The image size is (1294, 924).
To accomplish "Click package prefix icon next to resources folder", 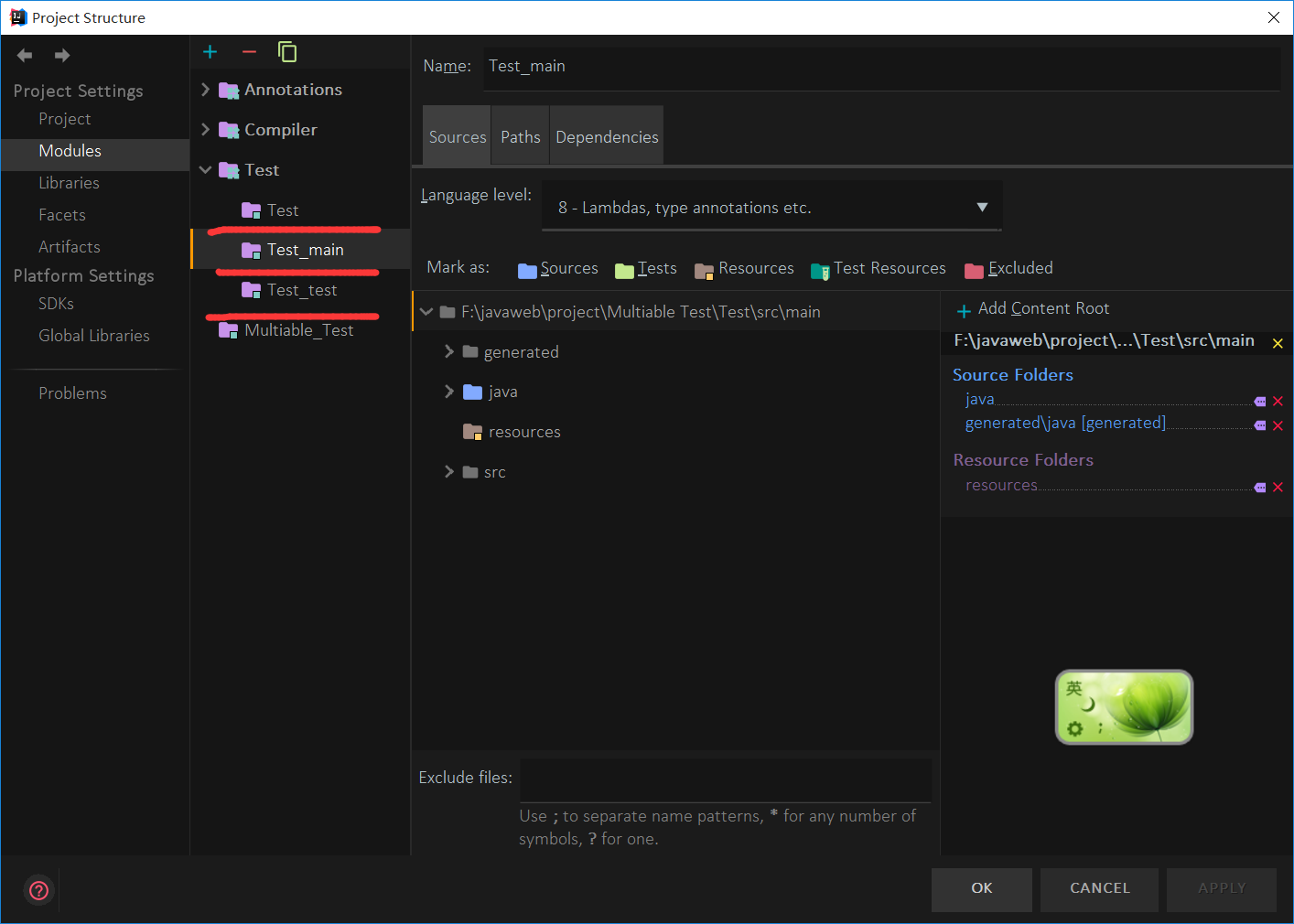I will click(1258, 487).
